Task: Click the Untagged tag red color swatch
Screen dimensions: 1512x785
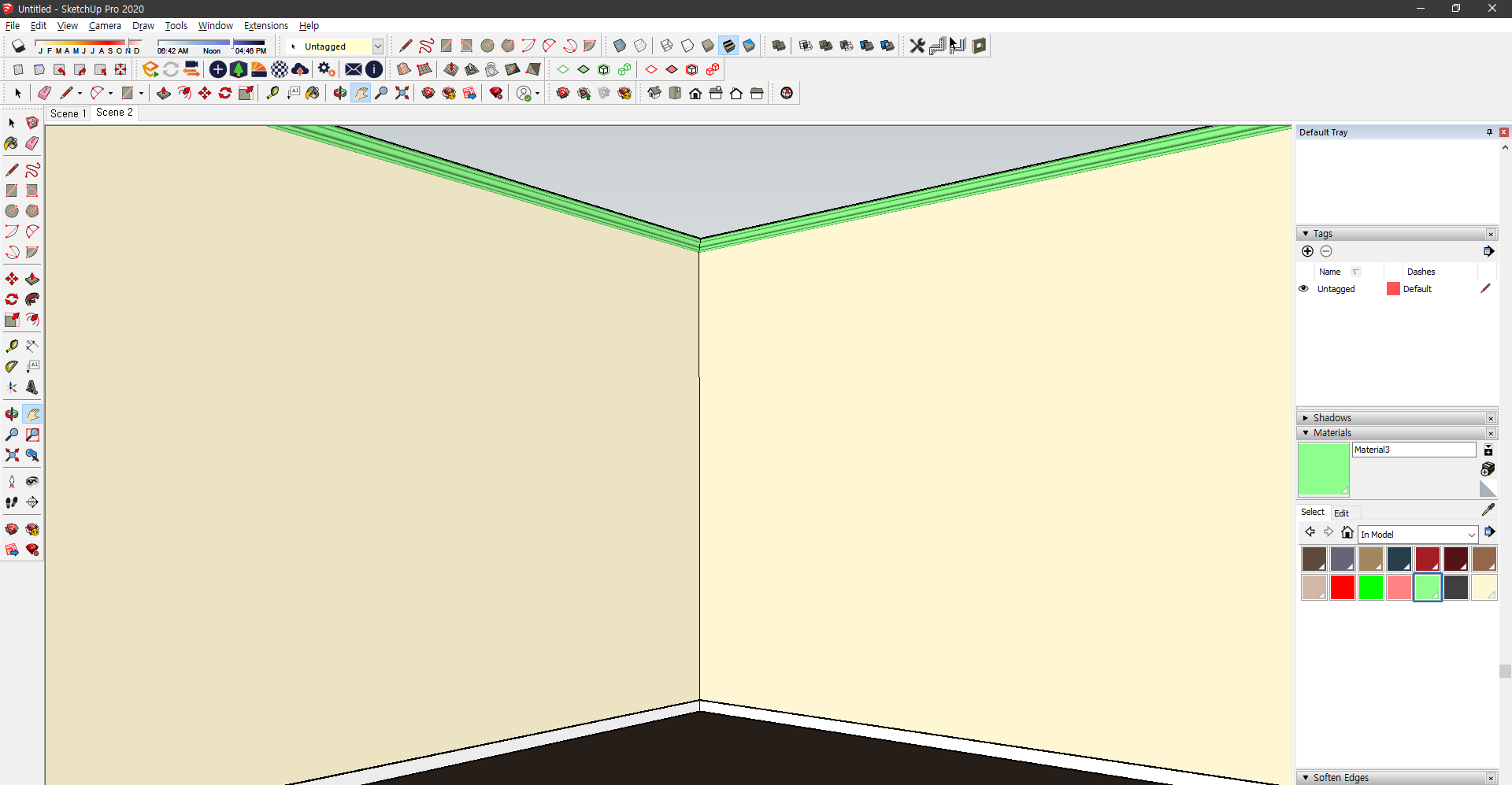Action: 1393,289
